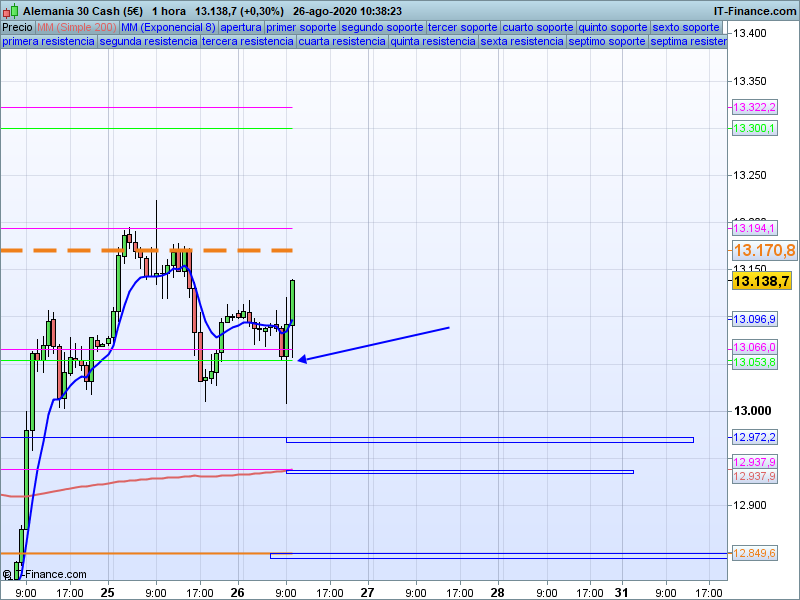Image resolution: width=800 pixels, height=600 pixels.
Task: Select the green 13.300,1 price level tag
Action: point(754,128)
